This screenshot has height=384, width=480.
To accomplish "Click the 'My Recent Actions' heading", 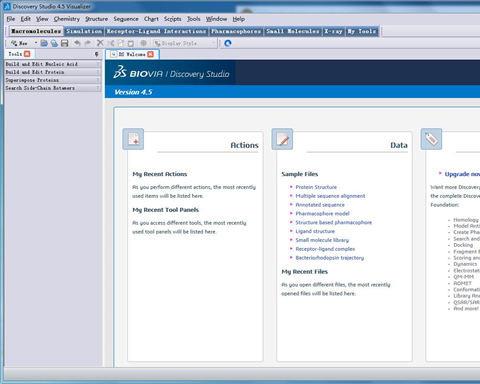I will [x=160, y=174].
